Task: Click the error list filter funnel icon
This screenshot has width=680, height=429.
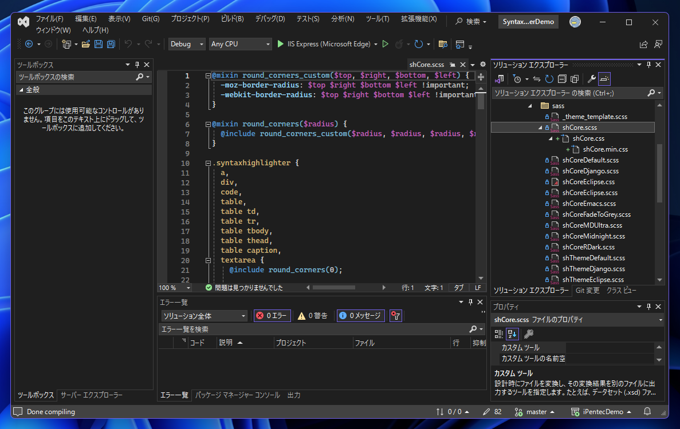Action: click(395, 316)
